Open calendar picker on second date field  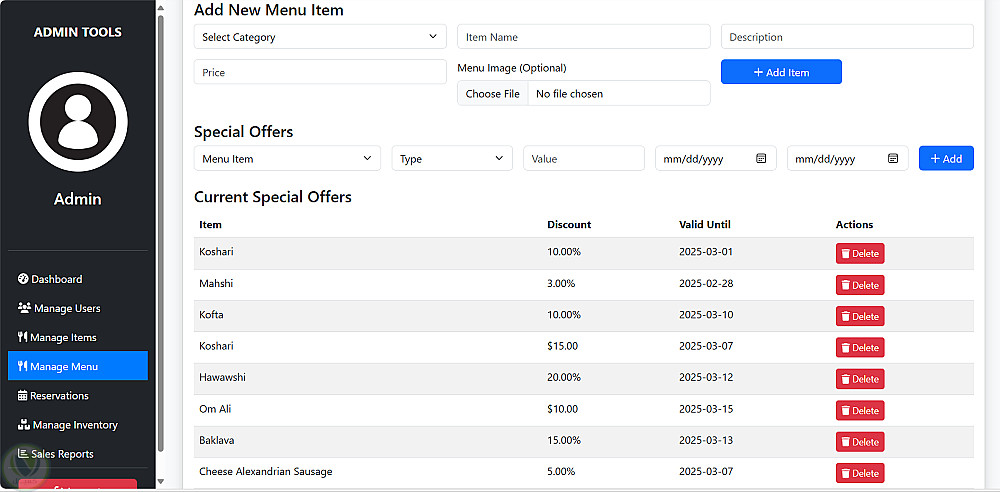click(x=892, y=159)
